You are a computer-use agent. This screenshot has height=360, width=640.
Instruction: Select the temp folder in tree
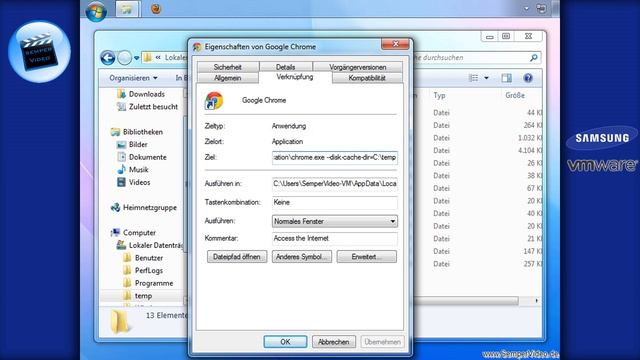pyautogui.click(x=143, y=296)
